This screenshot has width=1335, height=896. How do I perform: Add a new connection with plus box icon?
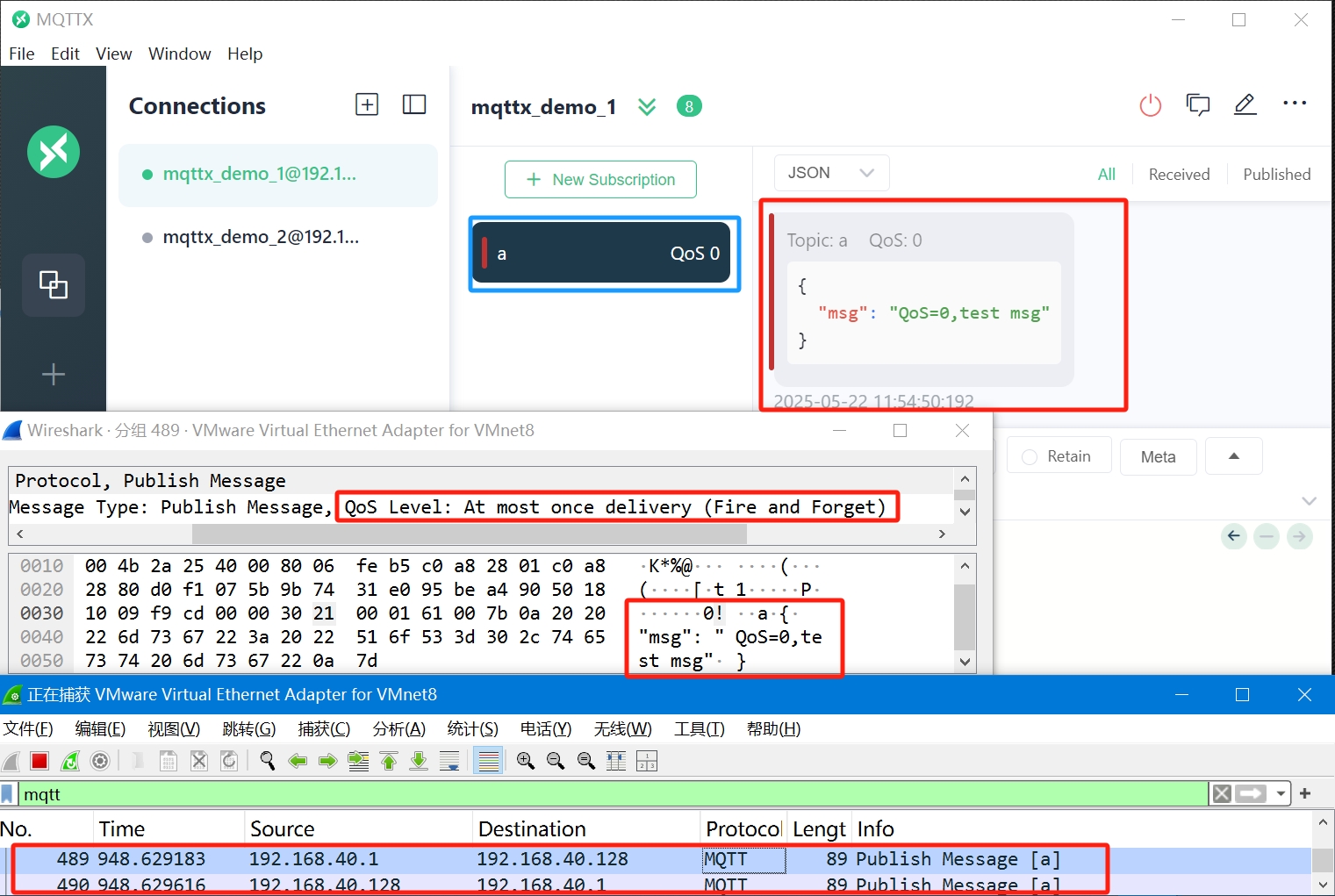pos(367,104)
